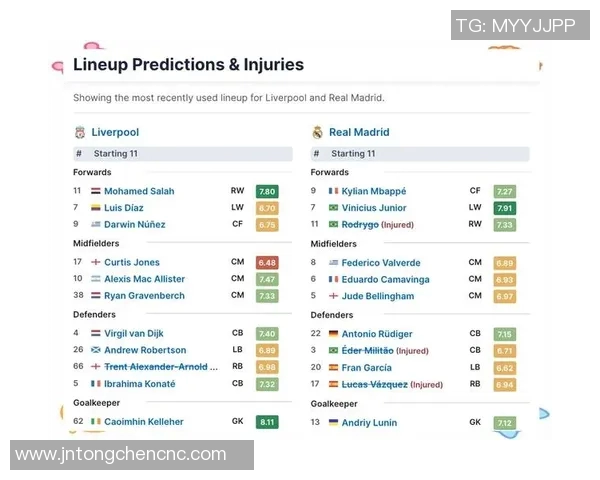Click the Colombia flag next to Luis Díaz
This screenshot has width=600, height=480.
pos(96,208)
